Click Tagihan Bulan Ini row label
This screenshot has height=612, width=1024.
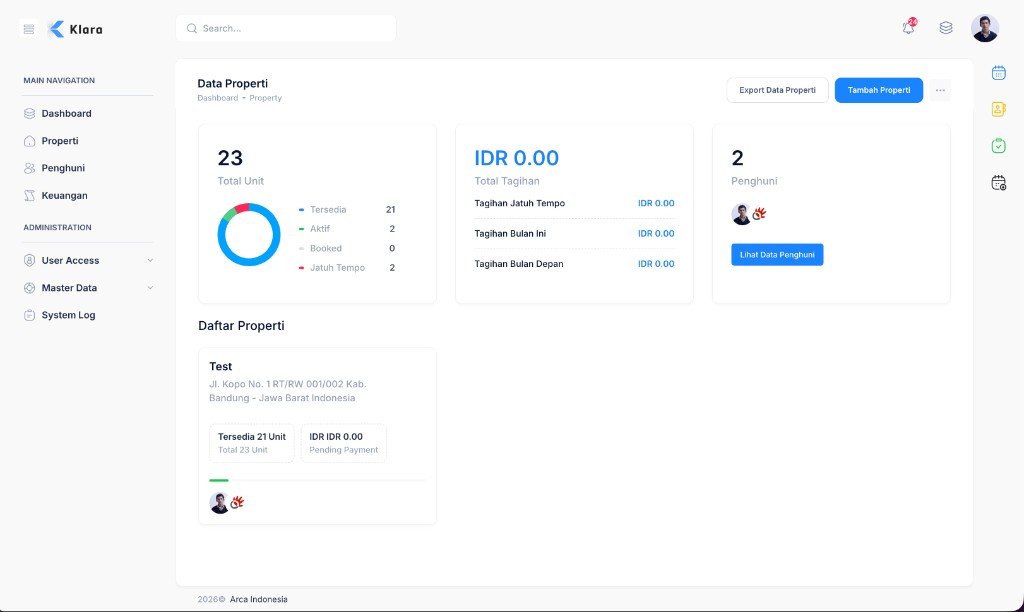510,233
